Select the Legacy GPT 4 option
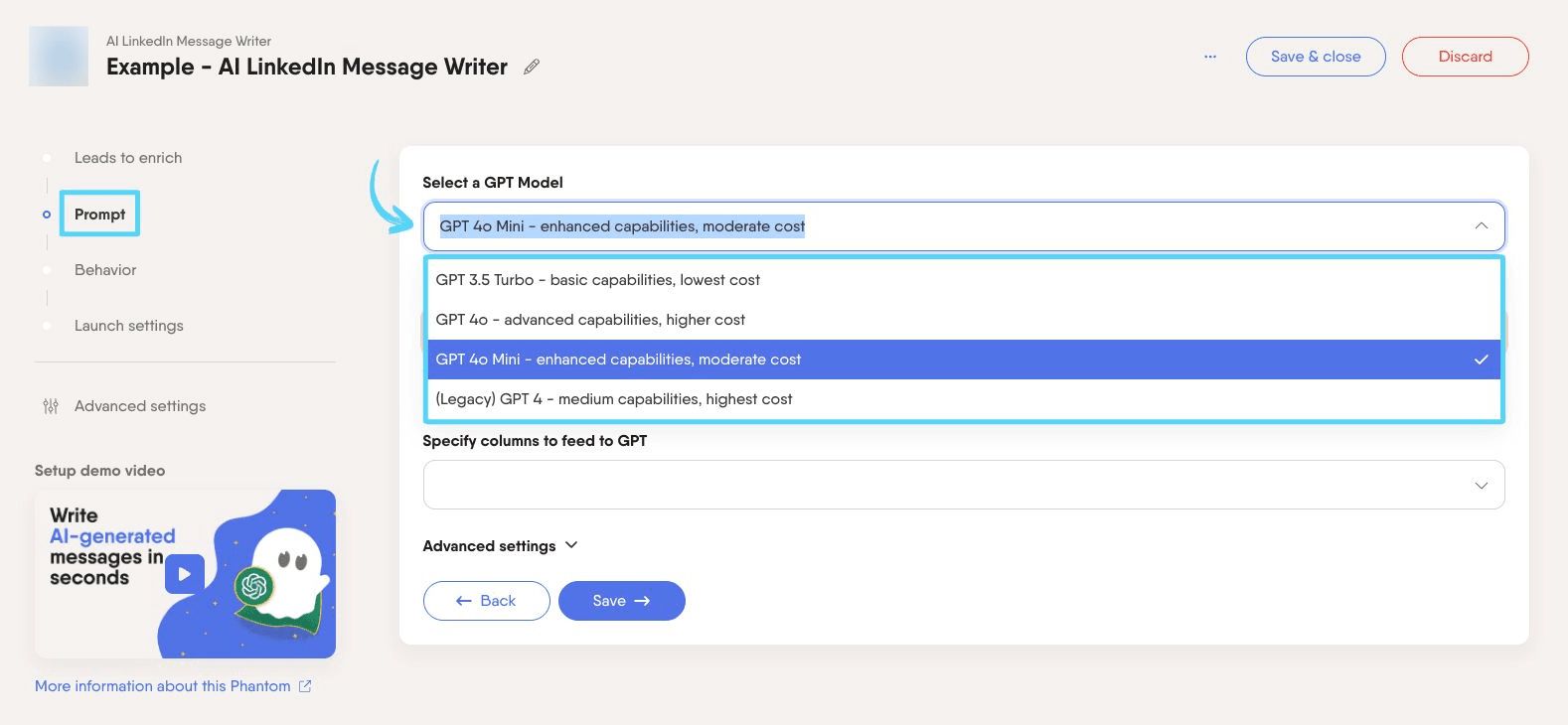This screenshot has width=1568, height=725. (964, 399)
